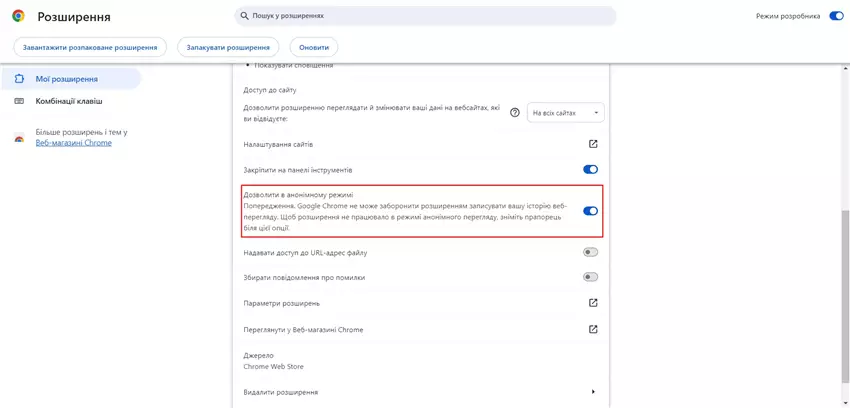Disable Дозволити в анонімному режимі toggle
Image resolution: width=850 pixels, height=408 pixels.
590,211
